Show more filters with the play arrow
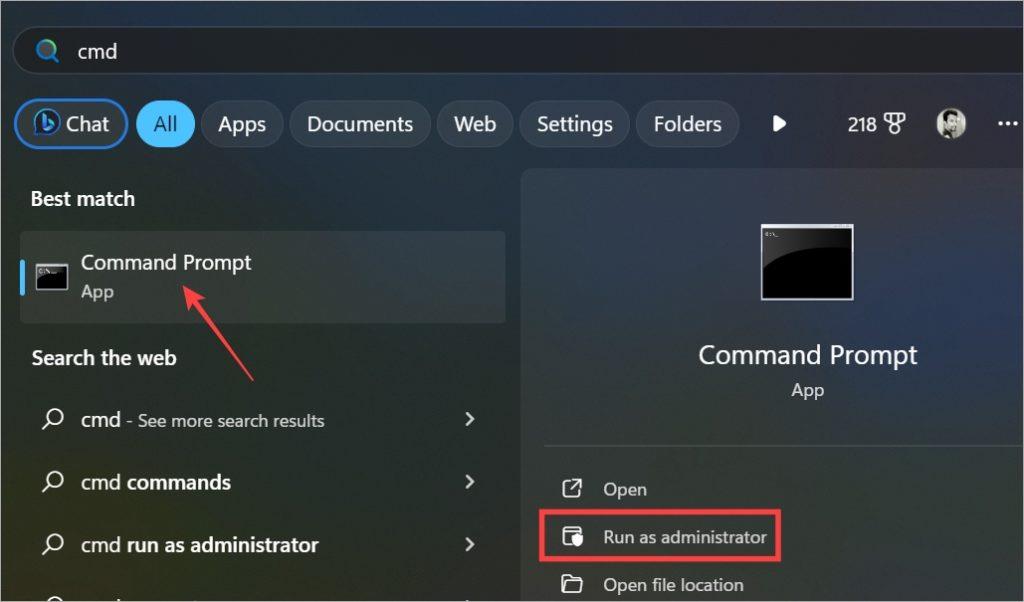Image resolution: width=1024 pixels, height=602 pixels. point(778,123)
